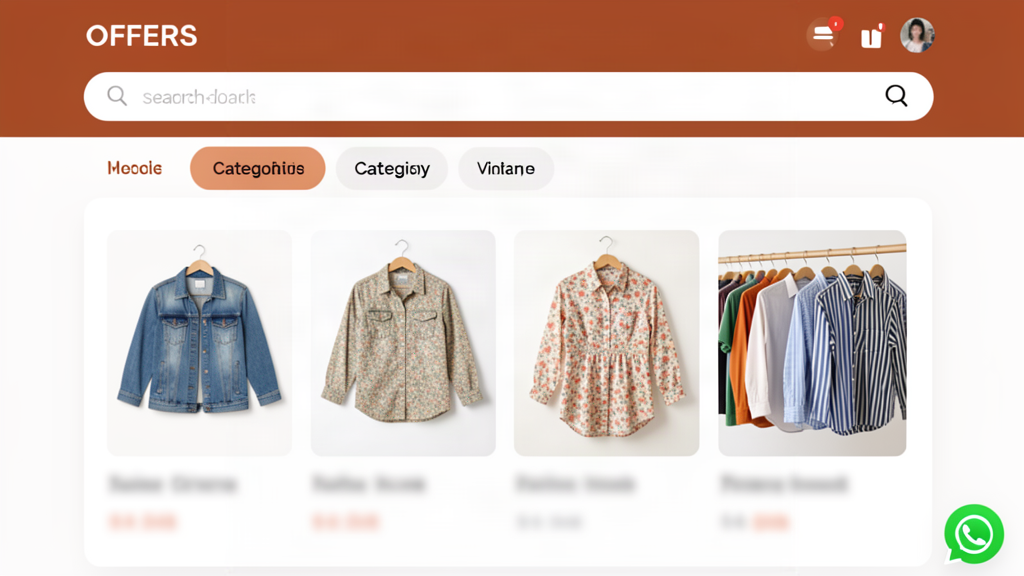1024x576 pixels.
Task: Open the hanging shirts rack product image
Action: (812, 343)
